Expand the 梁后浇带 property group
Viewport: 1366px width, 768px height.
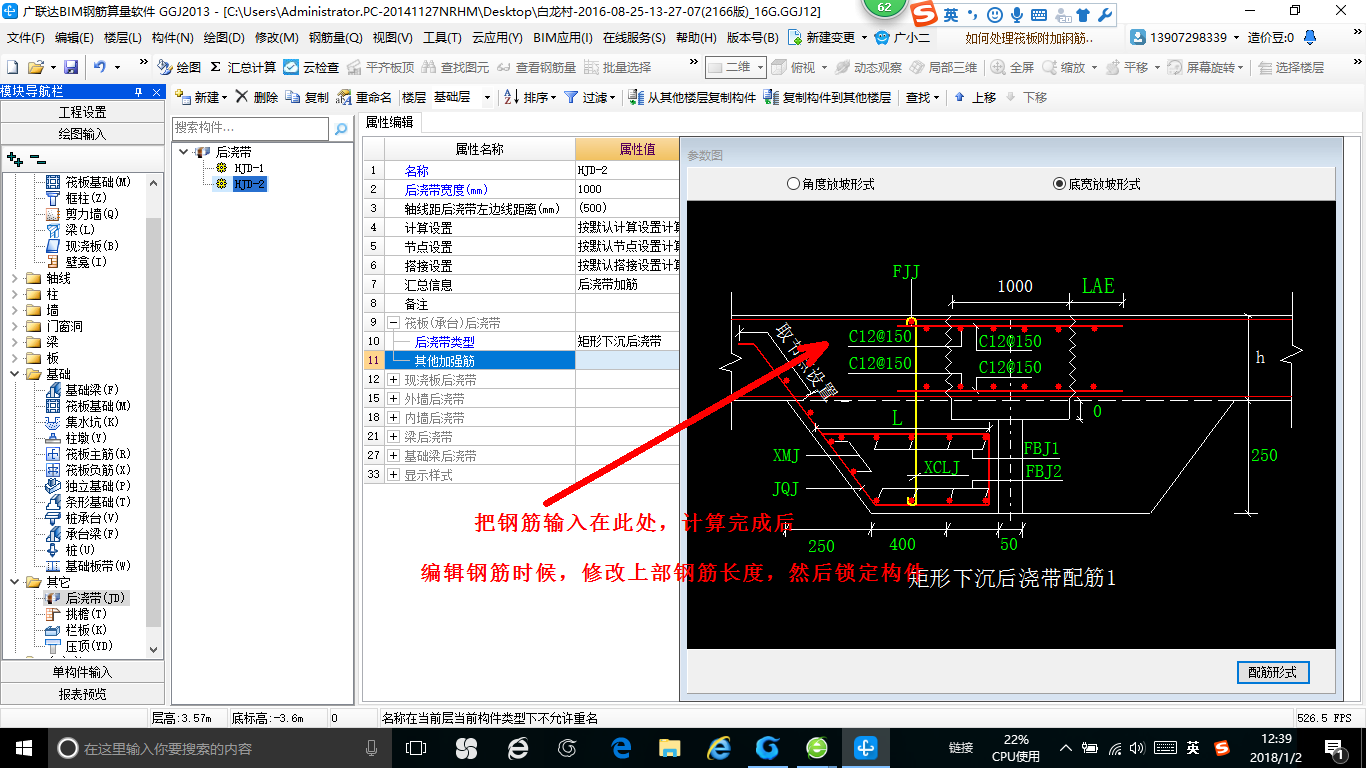[x=394, y=437]
